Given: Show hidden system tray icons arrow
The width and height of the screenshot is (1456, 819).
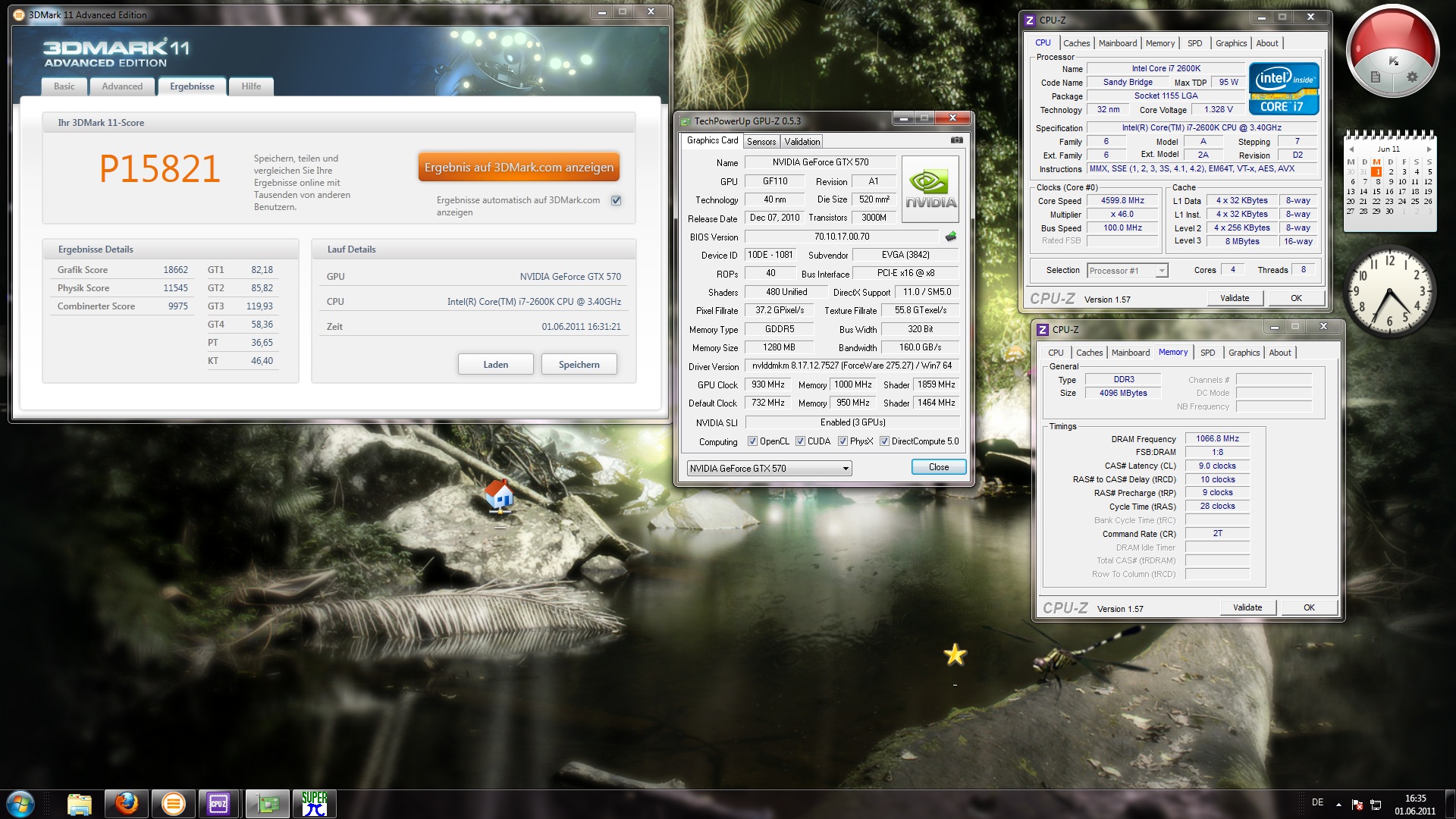Looking at the screenshot, I should point(1338,804).
